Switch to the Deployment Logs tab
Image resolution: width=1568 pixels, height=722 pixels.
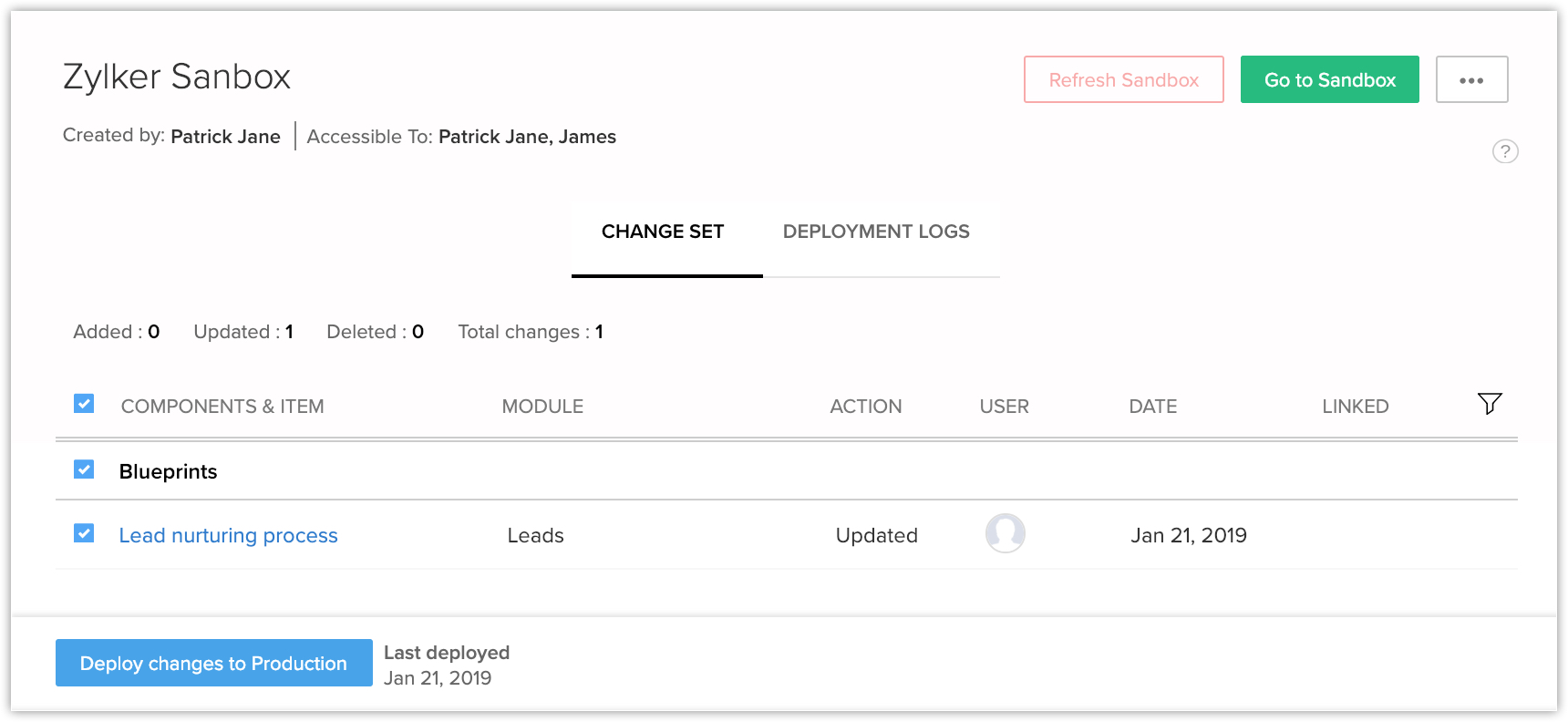pos(875,232)
